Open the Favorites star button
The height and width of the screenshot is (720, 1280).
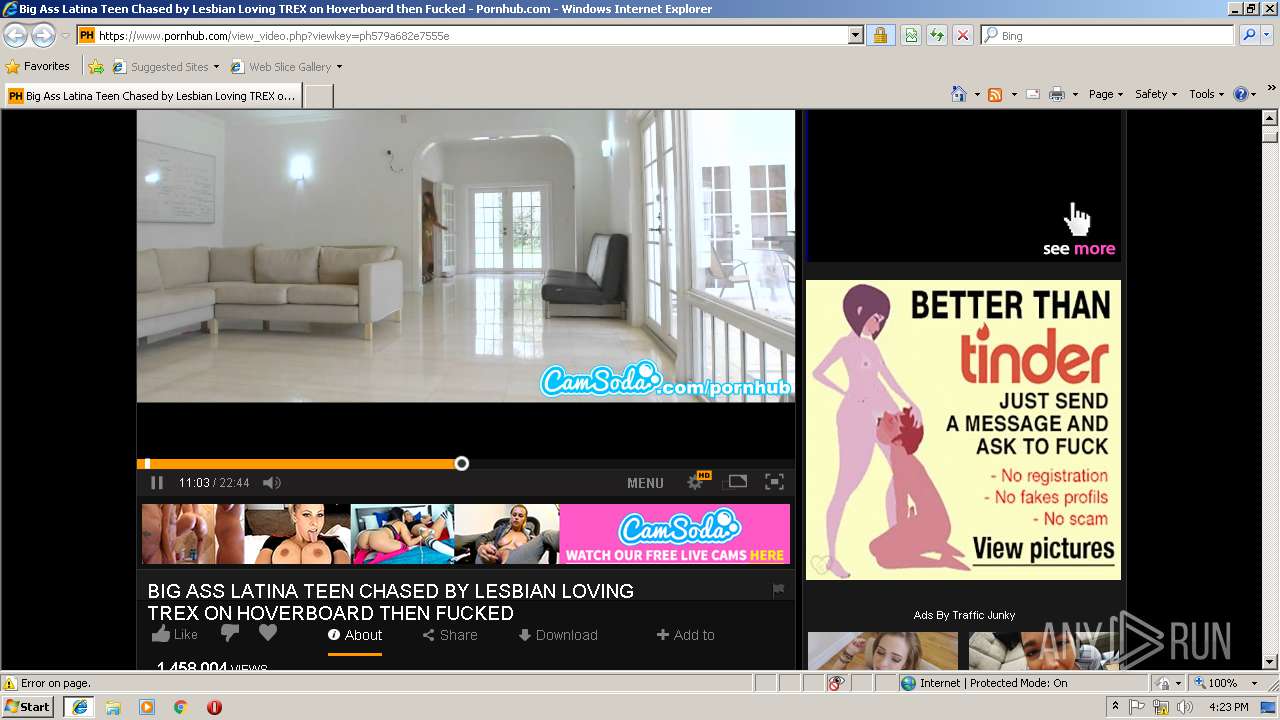[38, 66]
